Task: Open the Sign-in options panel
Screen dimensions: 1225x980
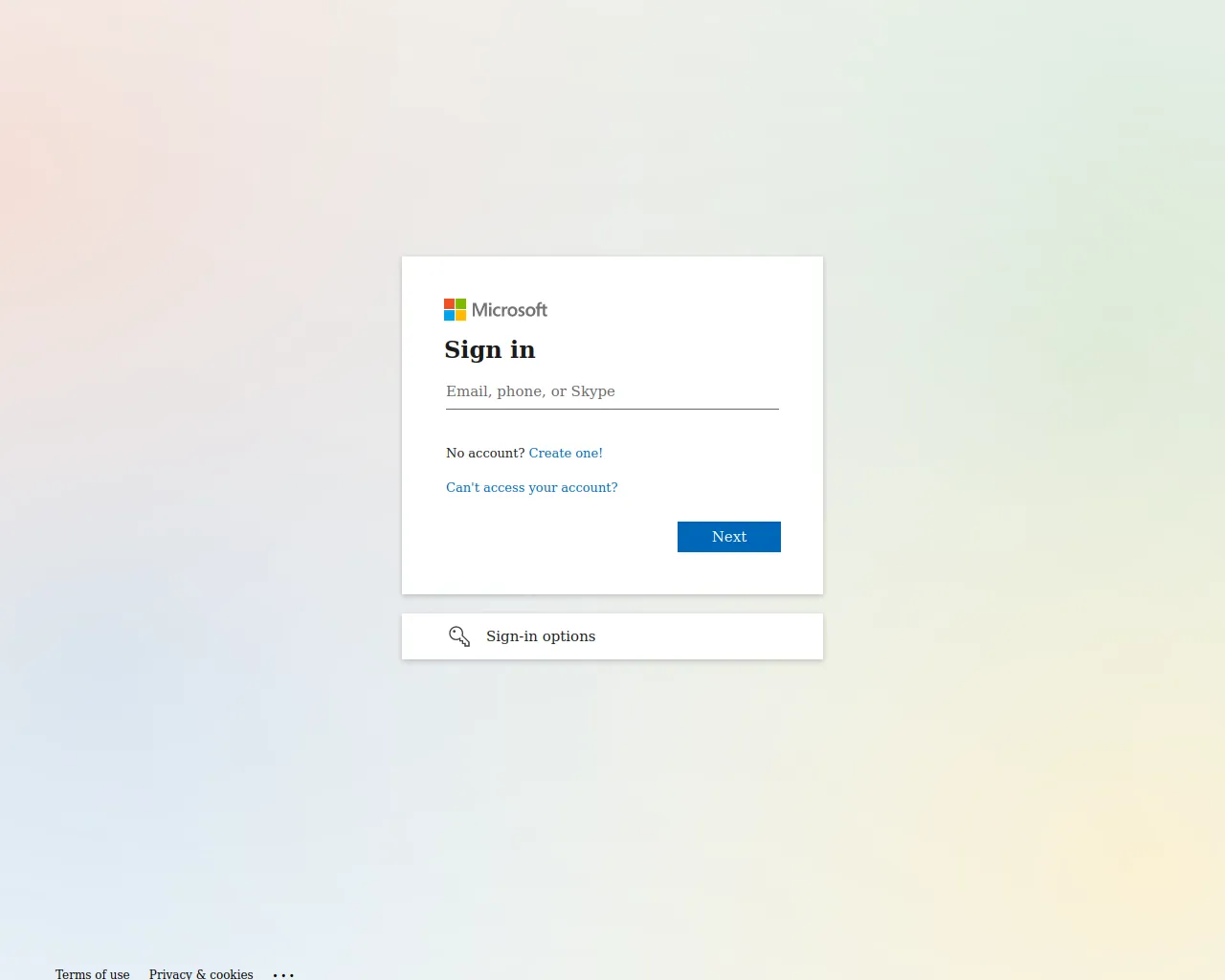Action: pos(612,636)
